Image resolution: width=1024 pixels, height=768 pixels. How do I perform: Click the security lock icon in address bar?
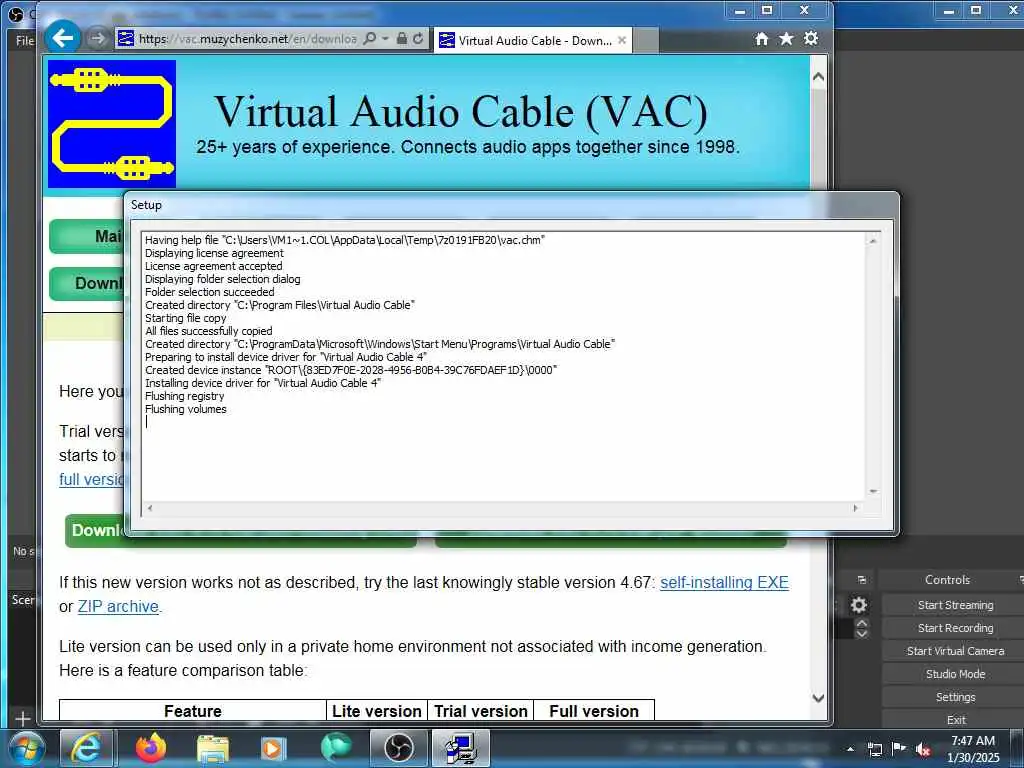click(402, 39)
